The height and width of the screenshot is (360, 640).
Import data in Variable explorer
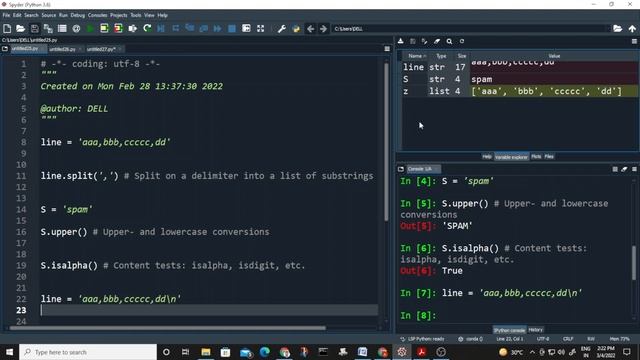click(x=401, y=41)
